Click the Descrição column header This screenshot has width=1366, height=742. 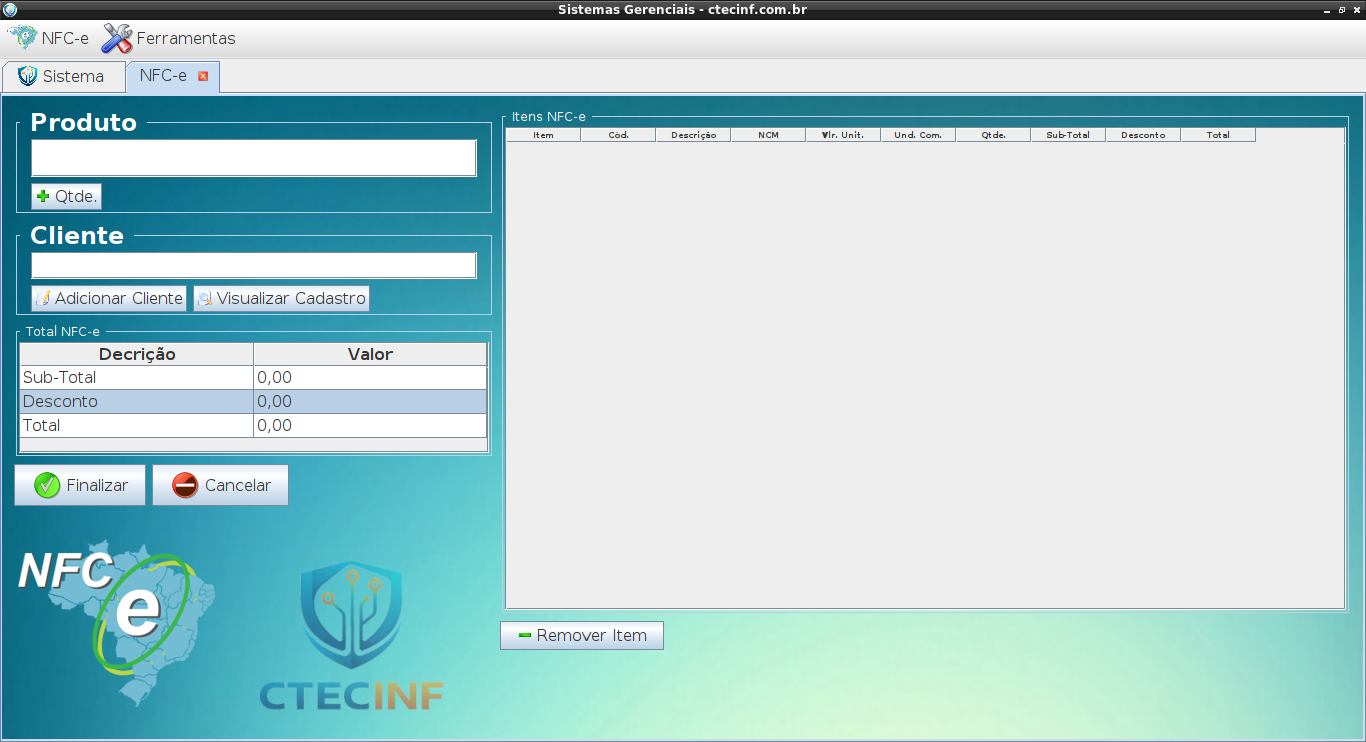693,135
